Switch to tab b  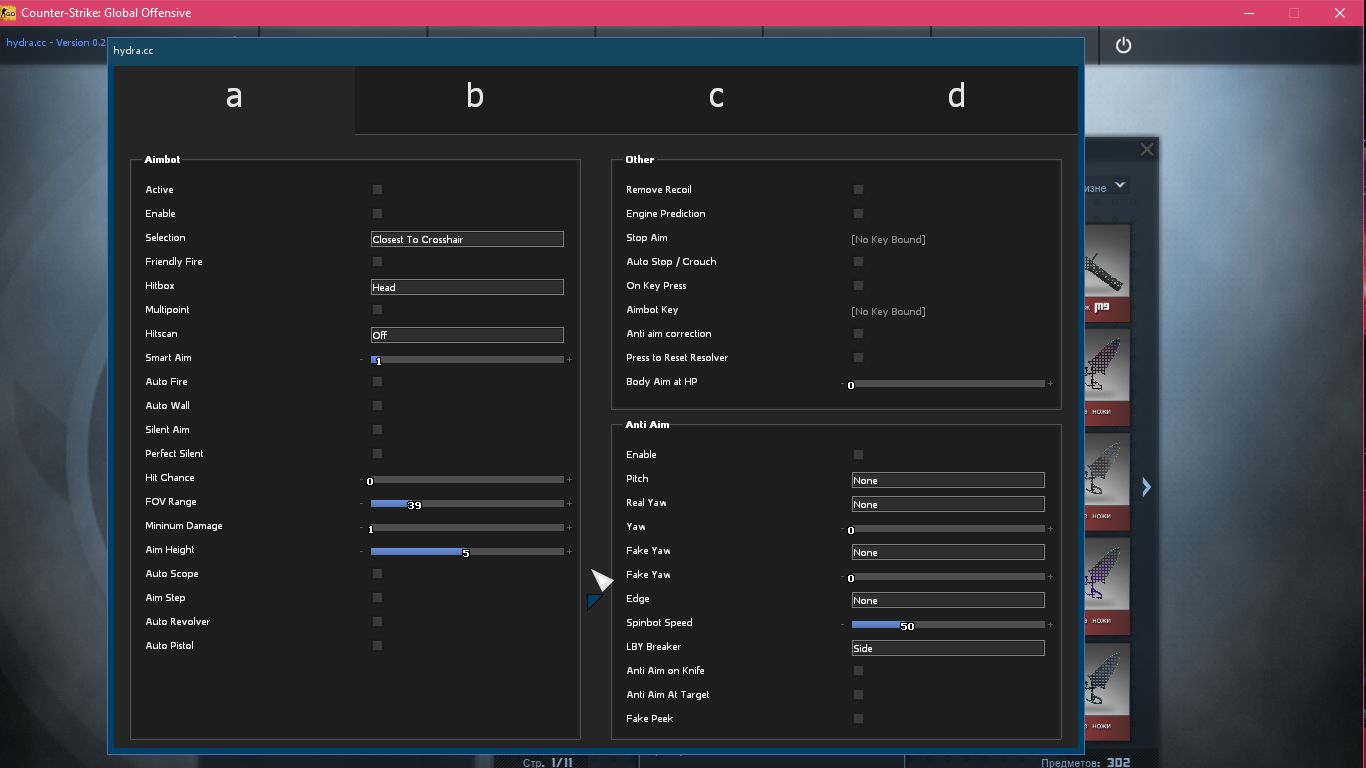point(475,96)
